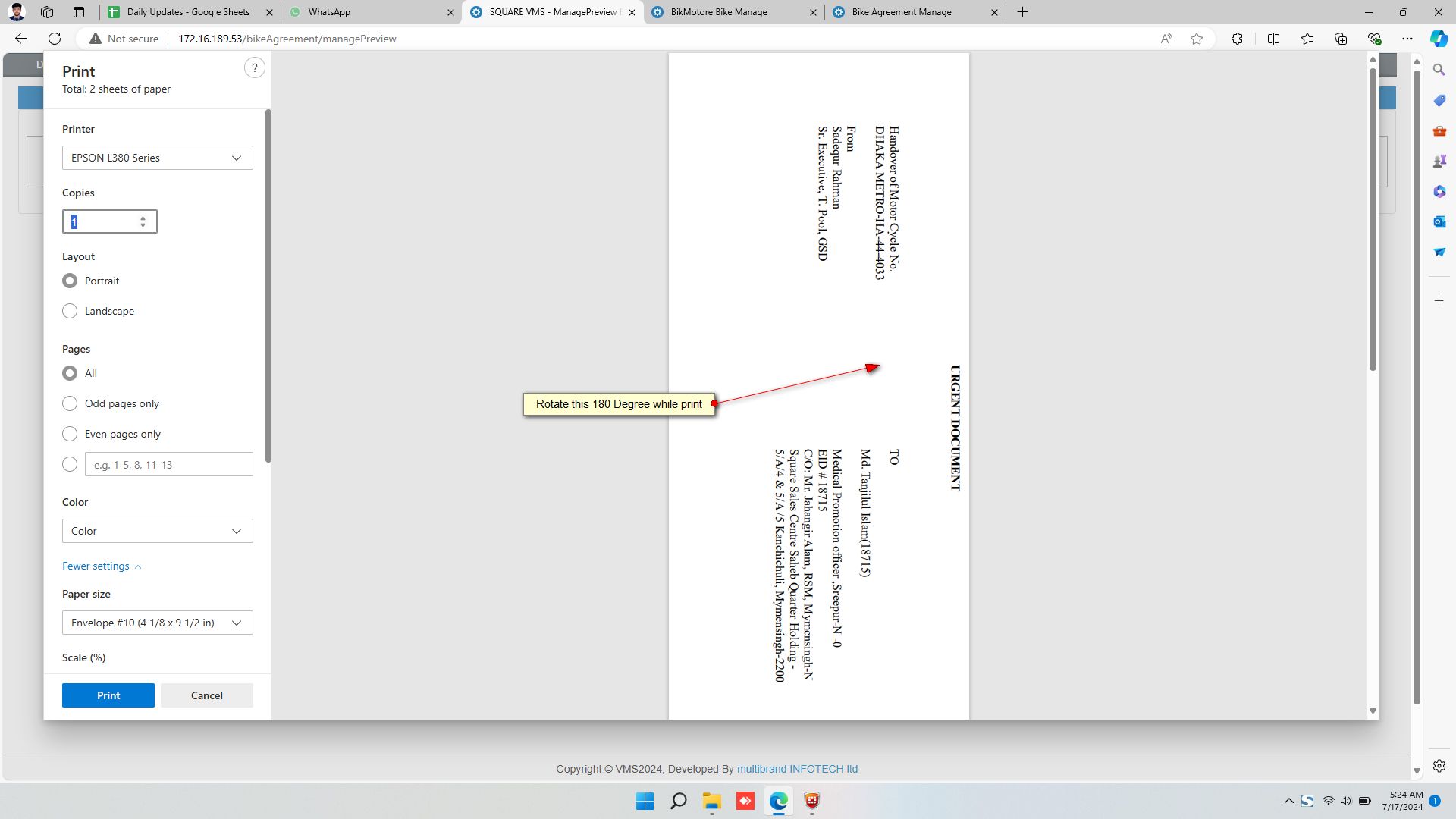Click the custom page range input field
Screen dimensions: 1456x819
(168, 465)
